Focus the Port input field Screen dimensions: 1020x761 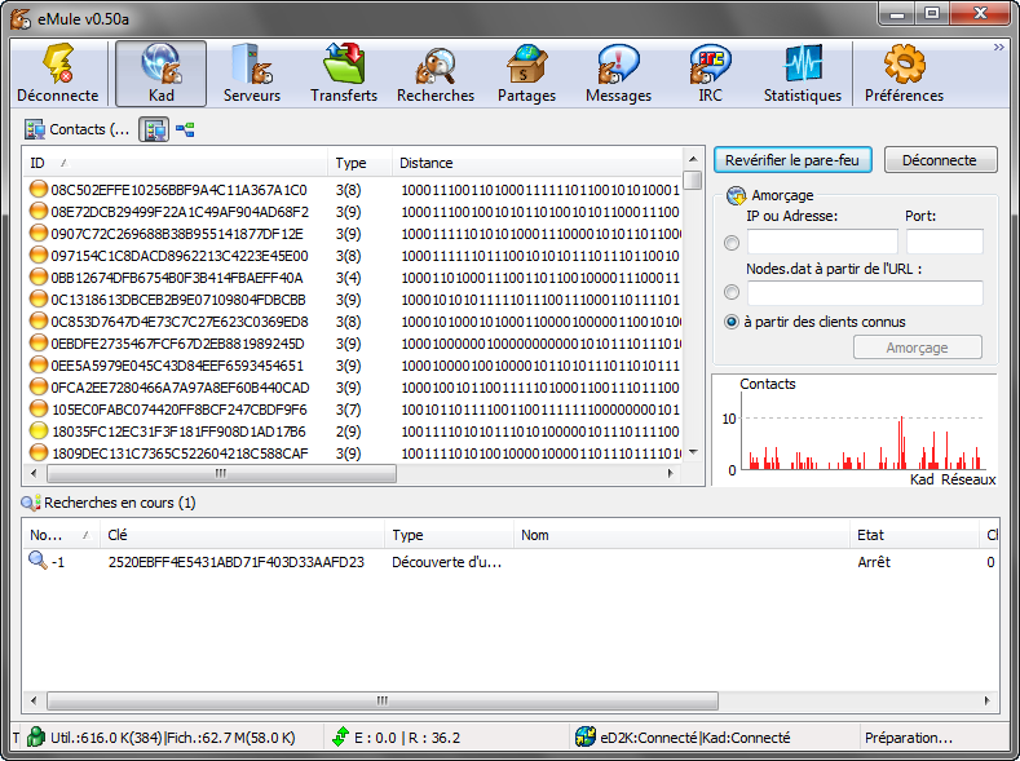(945, 241)
